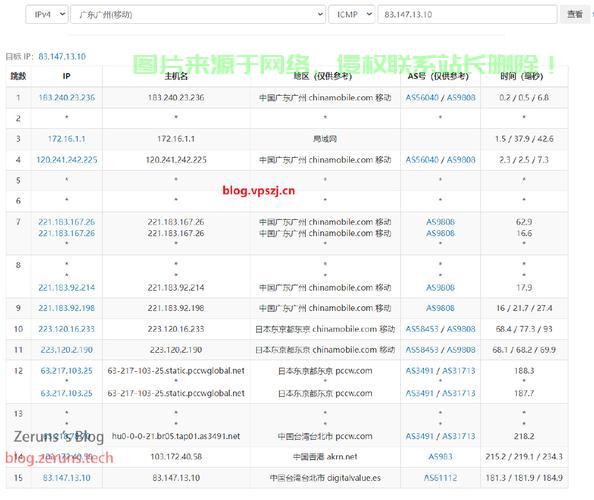Open AS56040 link in hop 4 row

pyautogui.click(x=422, y=159)
